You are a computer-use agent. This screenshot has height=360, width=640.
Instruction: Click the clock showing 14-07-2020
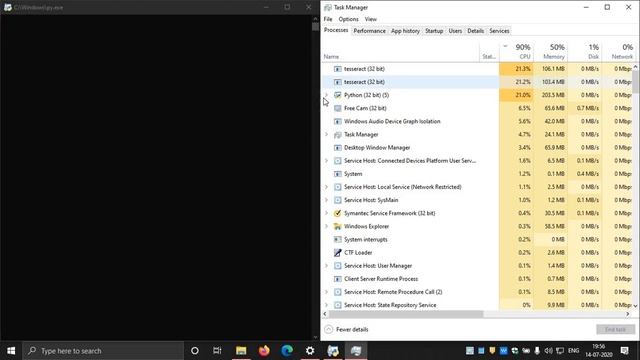tap(599, 351)
